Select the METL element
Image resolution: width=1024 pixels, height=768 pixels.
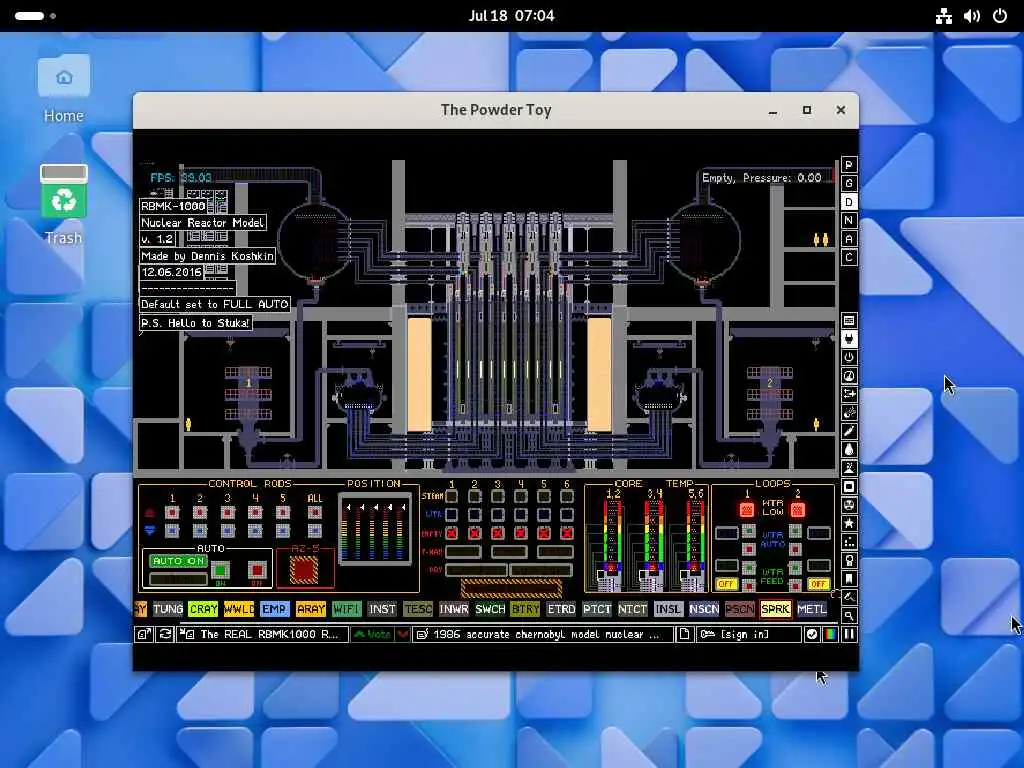pos(812,609)
